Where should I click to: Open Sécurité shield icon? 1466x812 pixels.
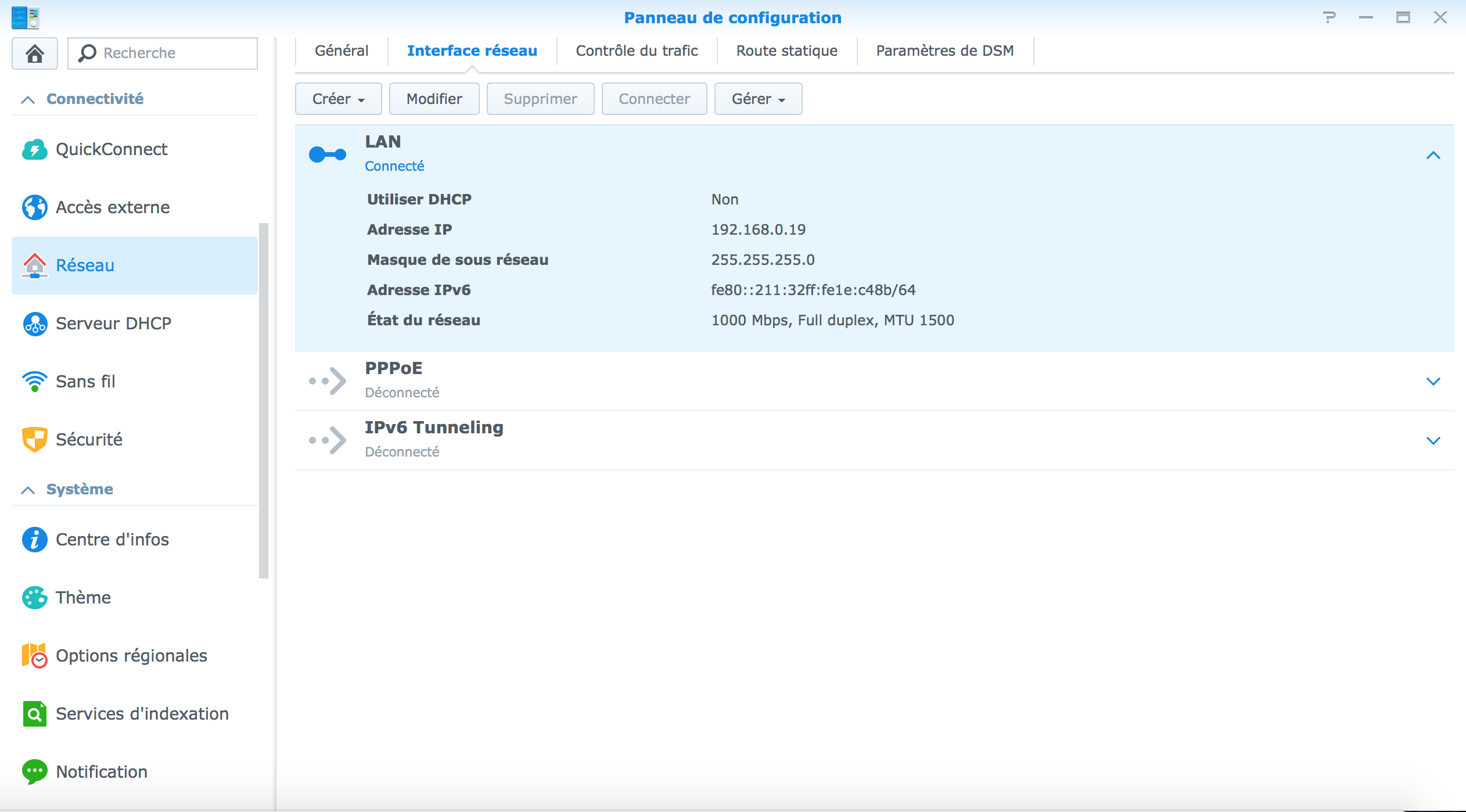pyautogui.click(x=34, y=440)
